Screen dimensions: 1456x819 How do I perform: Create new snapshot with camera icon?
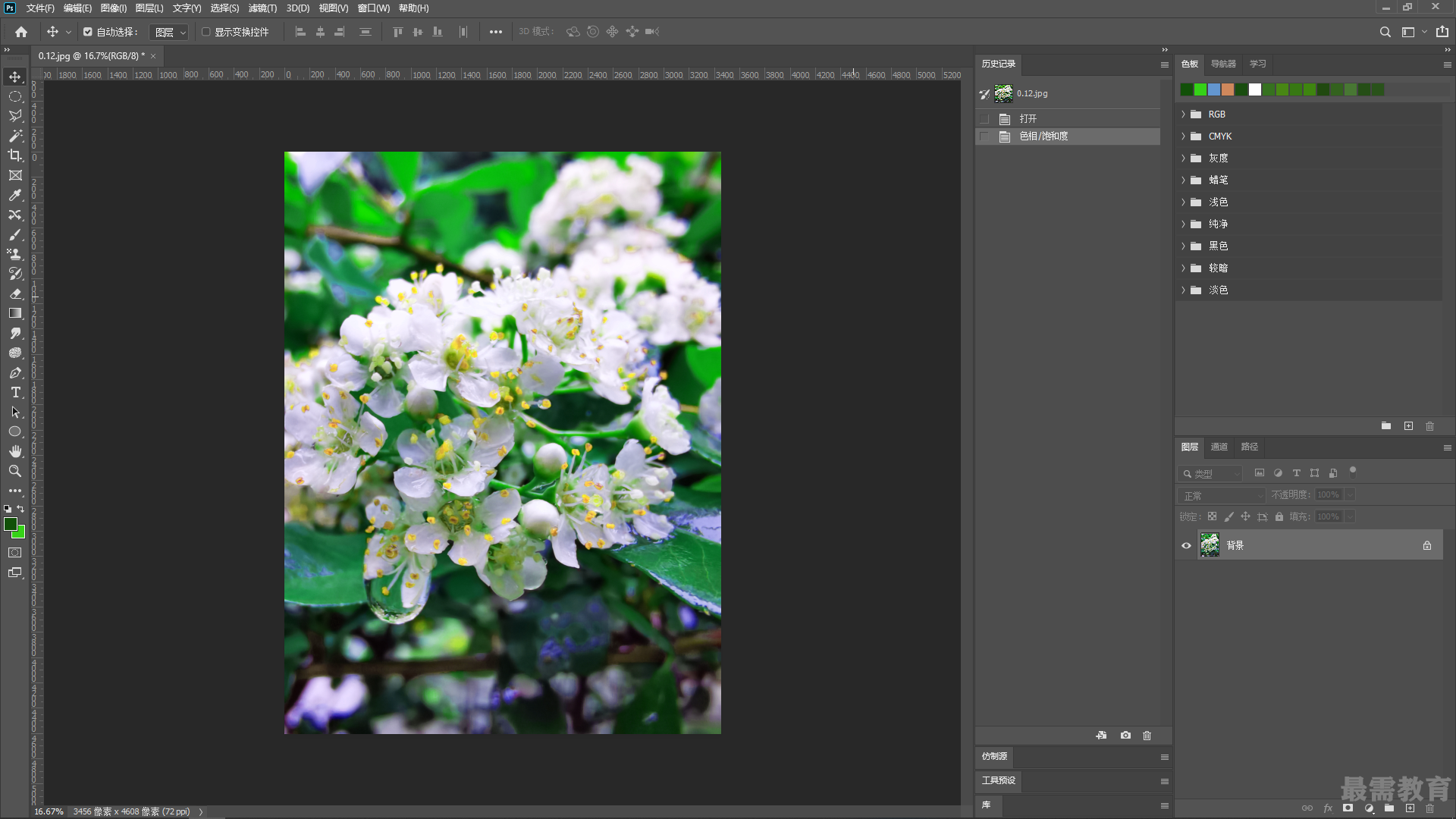(1125, 736)
